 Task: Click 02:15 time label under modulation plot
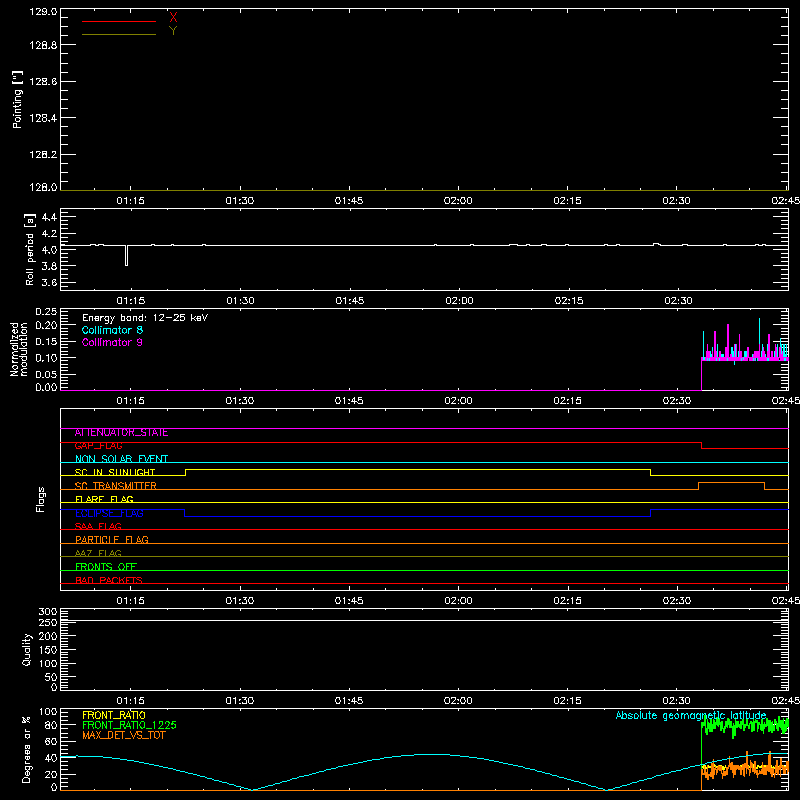pyautogui.click(x=567, y=401)
